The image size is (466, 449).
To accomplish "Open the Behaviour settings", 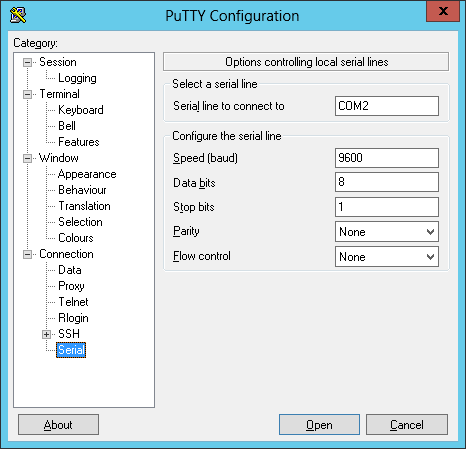I will [82, 190].
